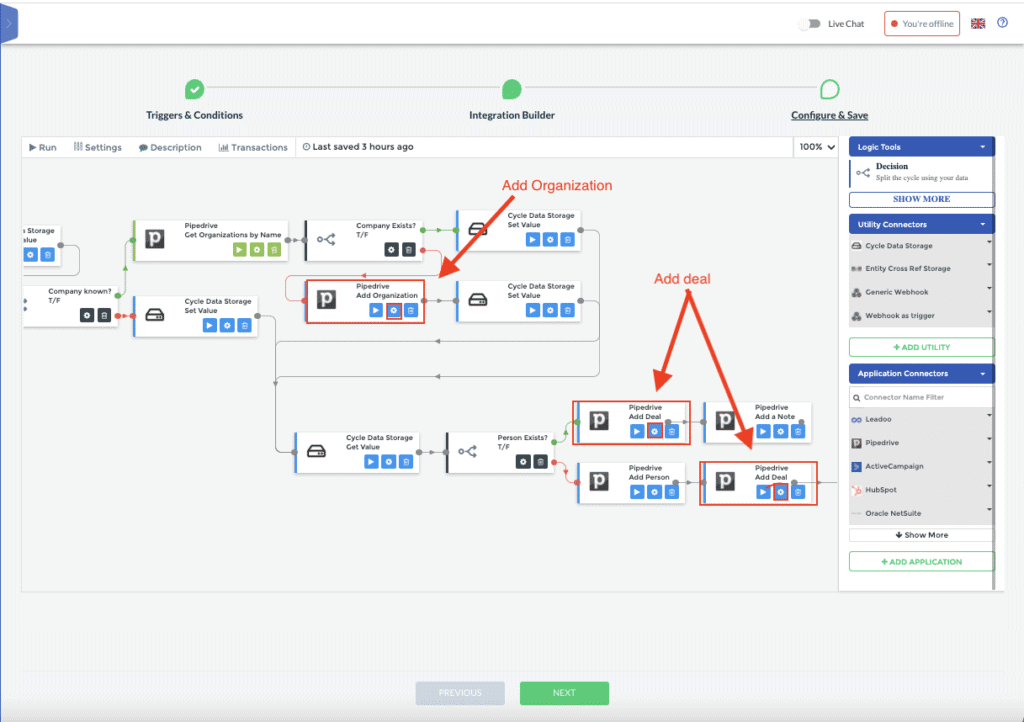
Task: Click the NEXT button
Action: coord(564,693)
